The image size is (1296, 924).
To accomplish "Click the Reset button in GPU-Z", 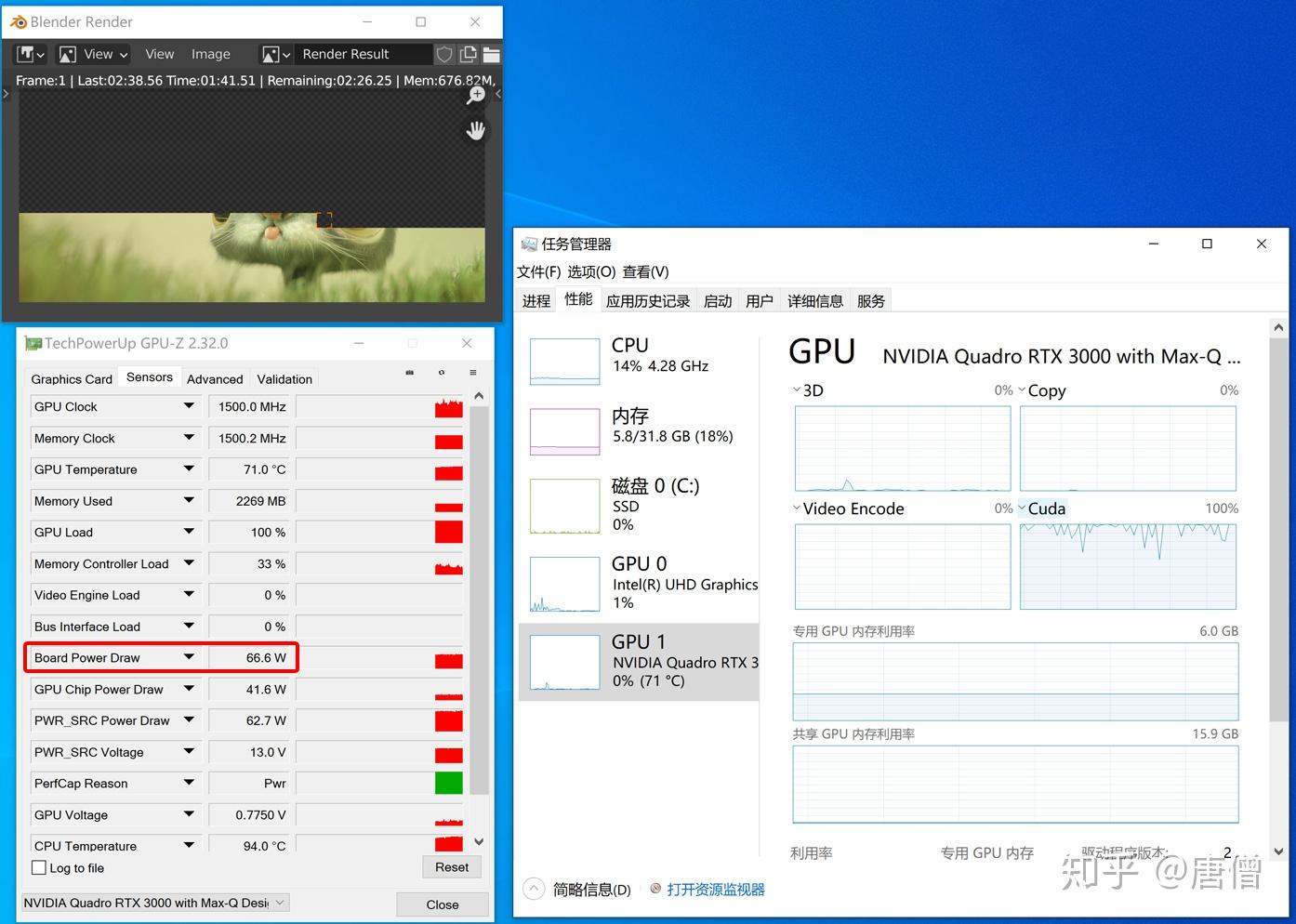I will [x=452, y=866].
